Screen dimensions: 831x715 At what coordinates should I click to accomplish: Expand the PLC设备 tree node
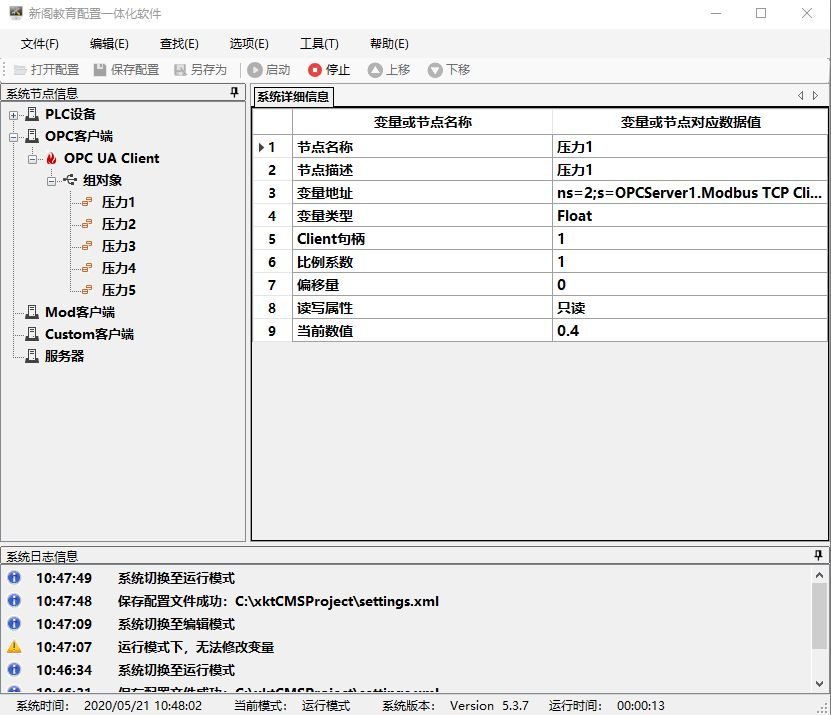(14, 115)
